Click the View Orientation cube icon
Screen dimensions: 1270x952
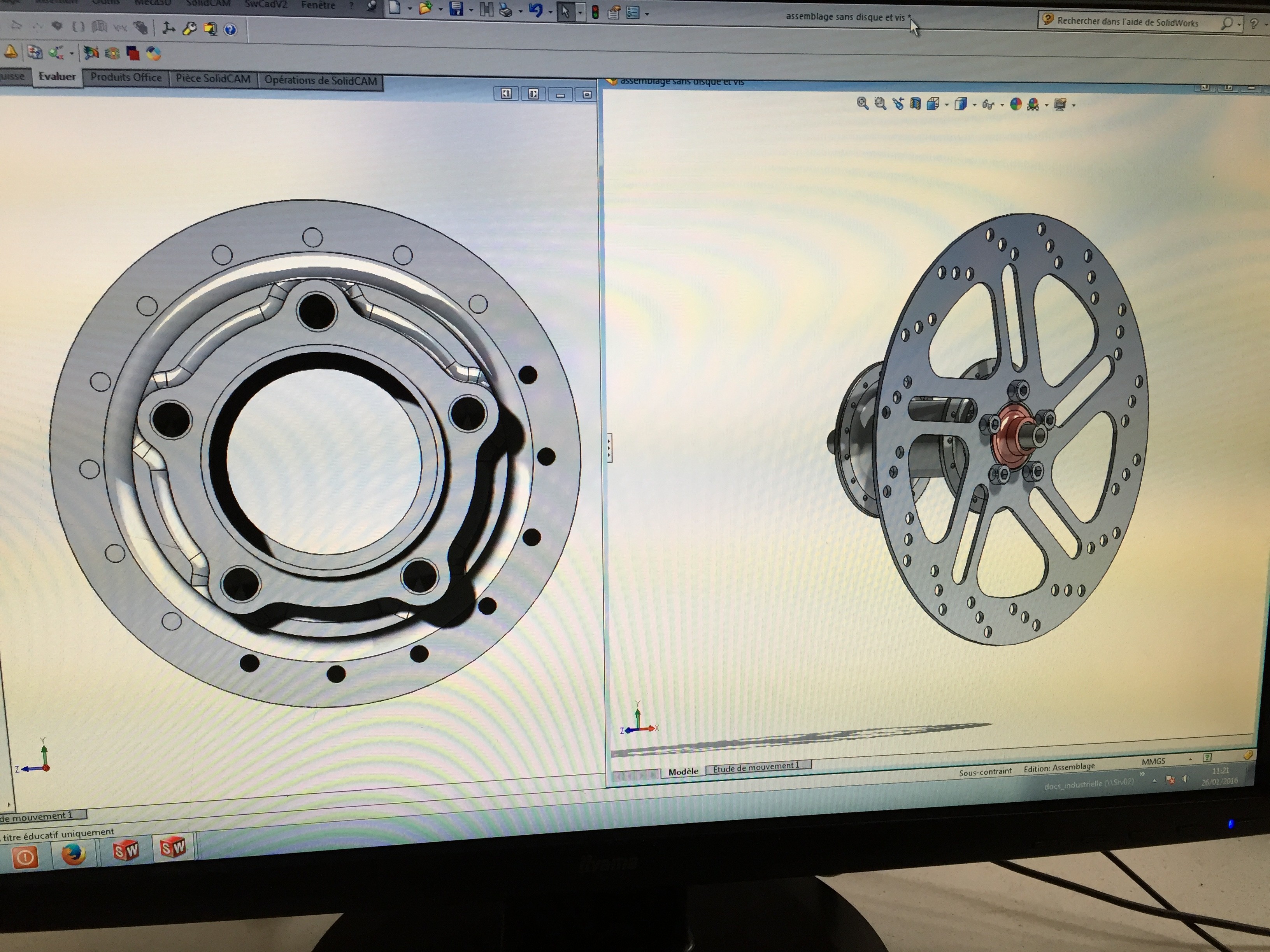tap(933, 104)
